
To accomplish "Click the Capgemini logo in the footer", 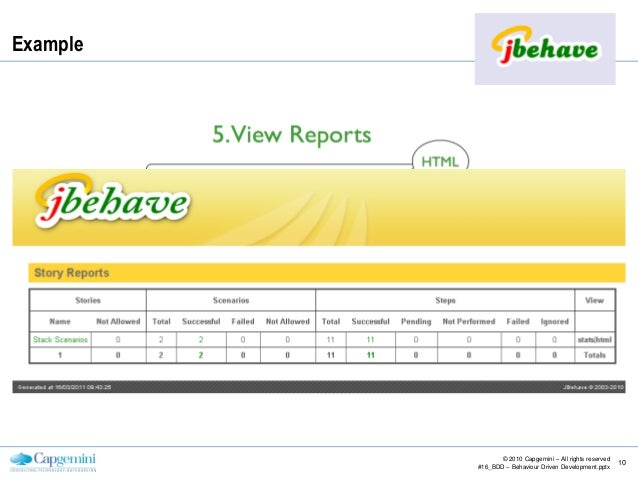I will [x=53, y=462].
